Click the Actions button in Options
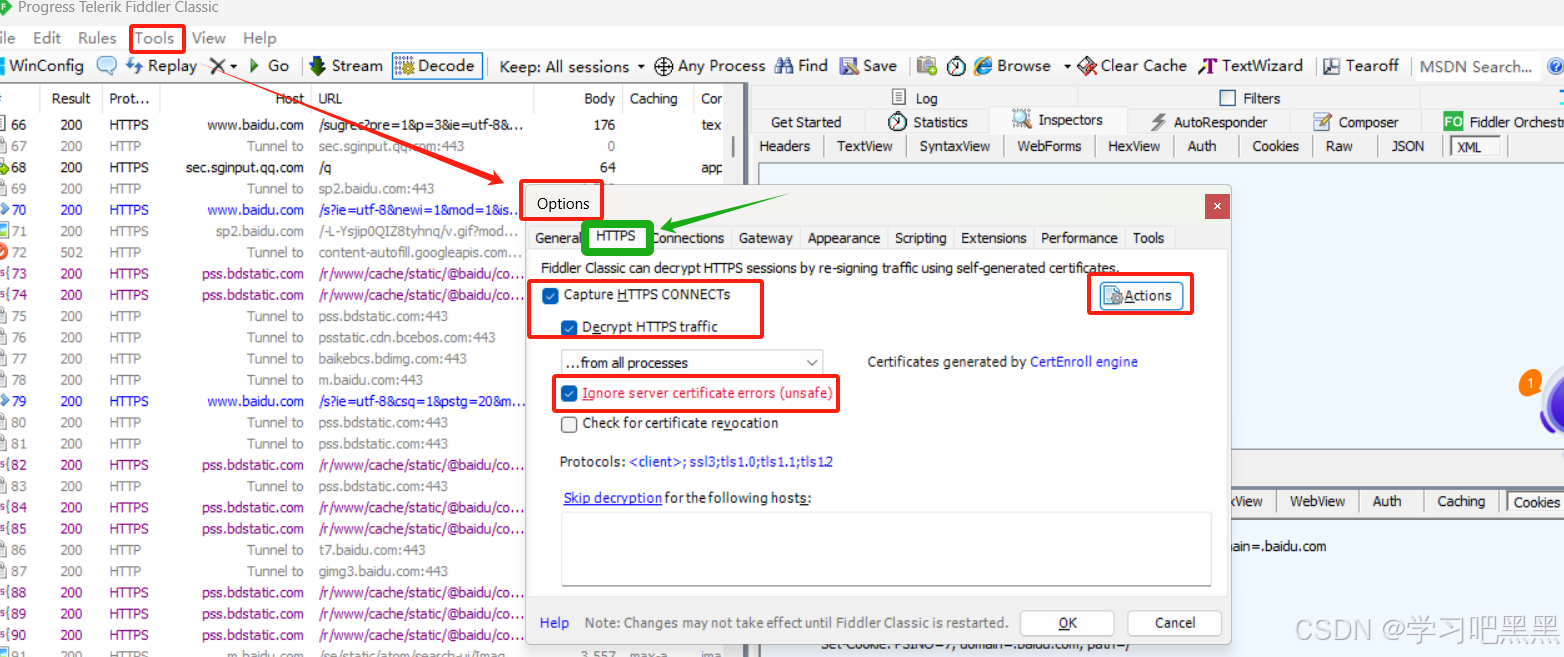Screen dimensions: 1564x657 click(1140, 296)
